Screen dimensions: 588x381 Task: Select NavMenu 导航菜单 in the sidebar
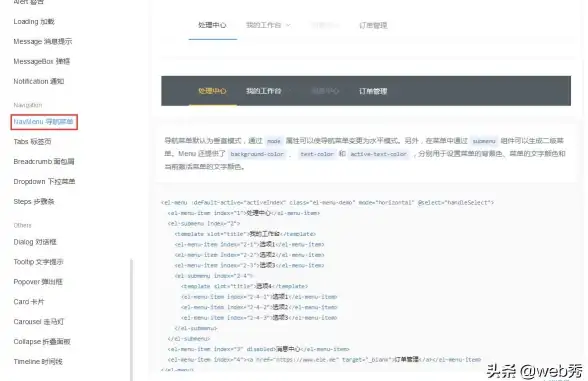pyautogui.click(x=44, y=122)
